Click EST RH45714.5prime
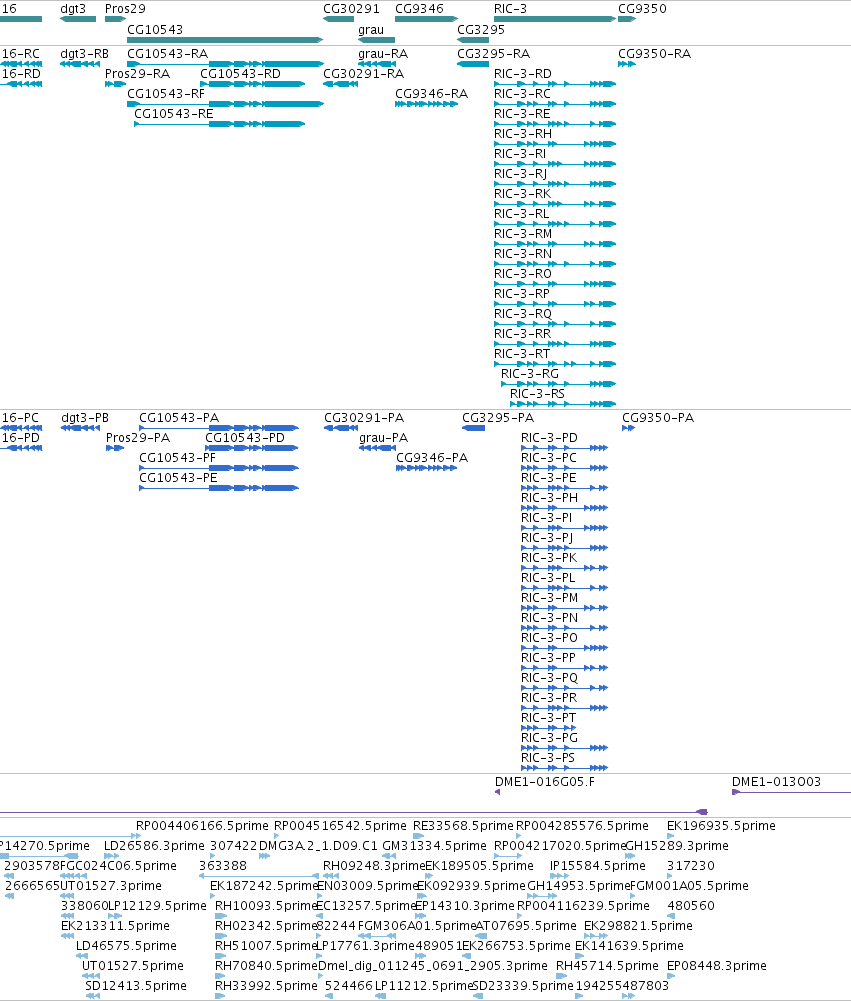851x1001 pixels. 607,966
